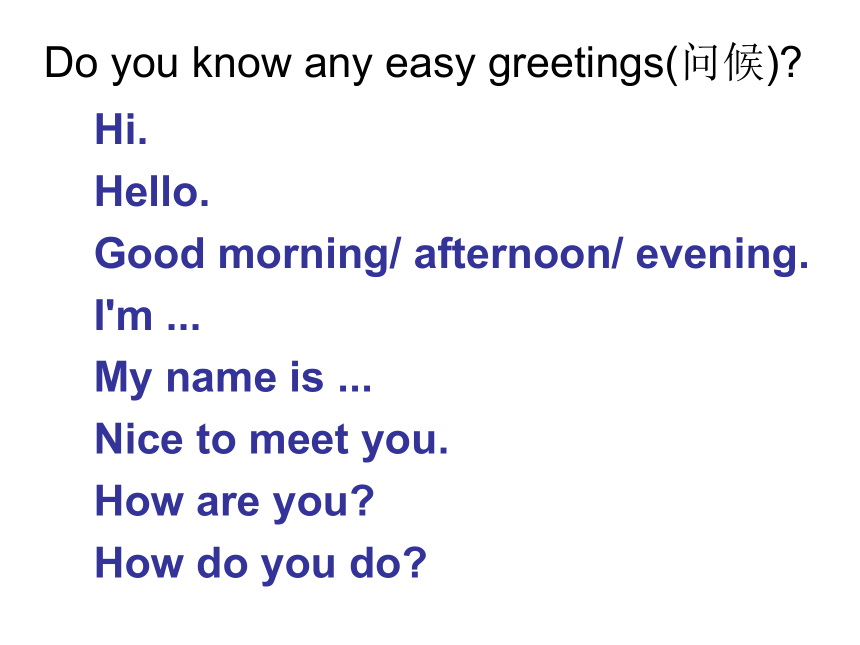Click the word 'are' in blue text
This screenshot has height=645, width=860.
pos(228,504)
